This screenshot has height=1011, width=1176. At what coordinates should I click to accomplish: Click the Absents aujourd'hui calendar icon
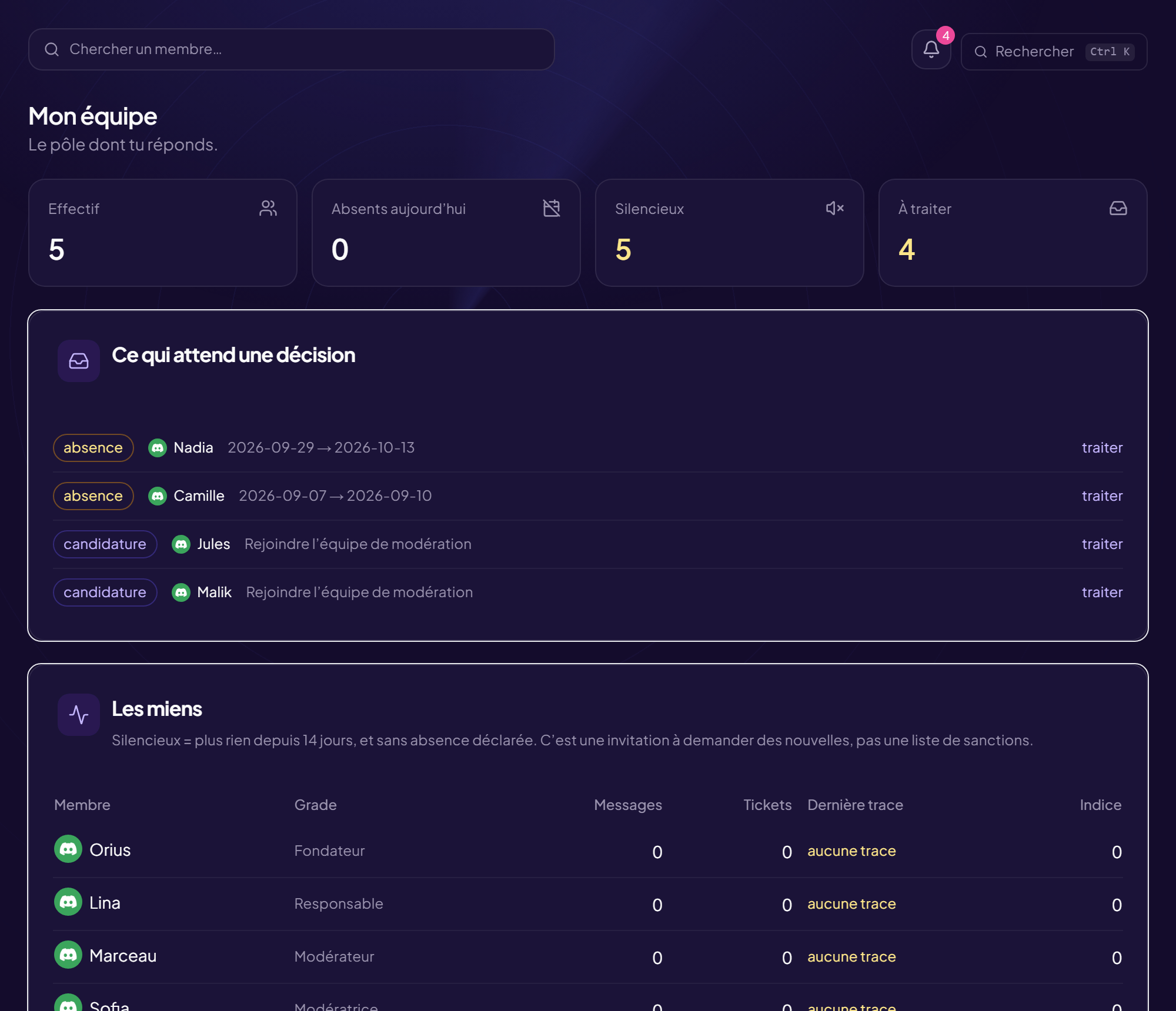pyautogui.click(x=552, y=208)
